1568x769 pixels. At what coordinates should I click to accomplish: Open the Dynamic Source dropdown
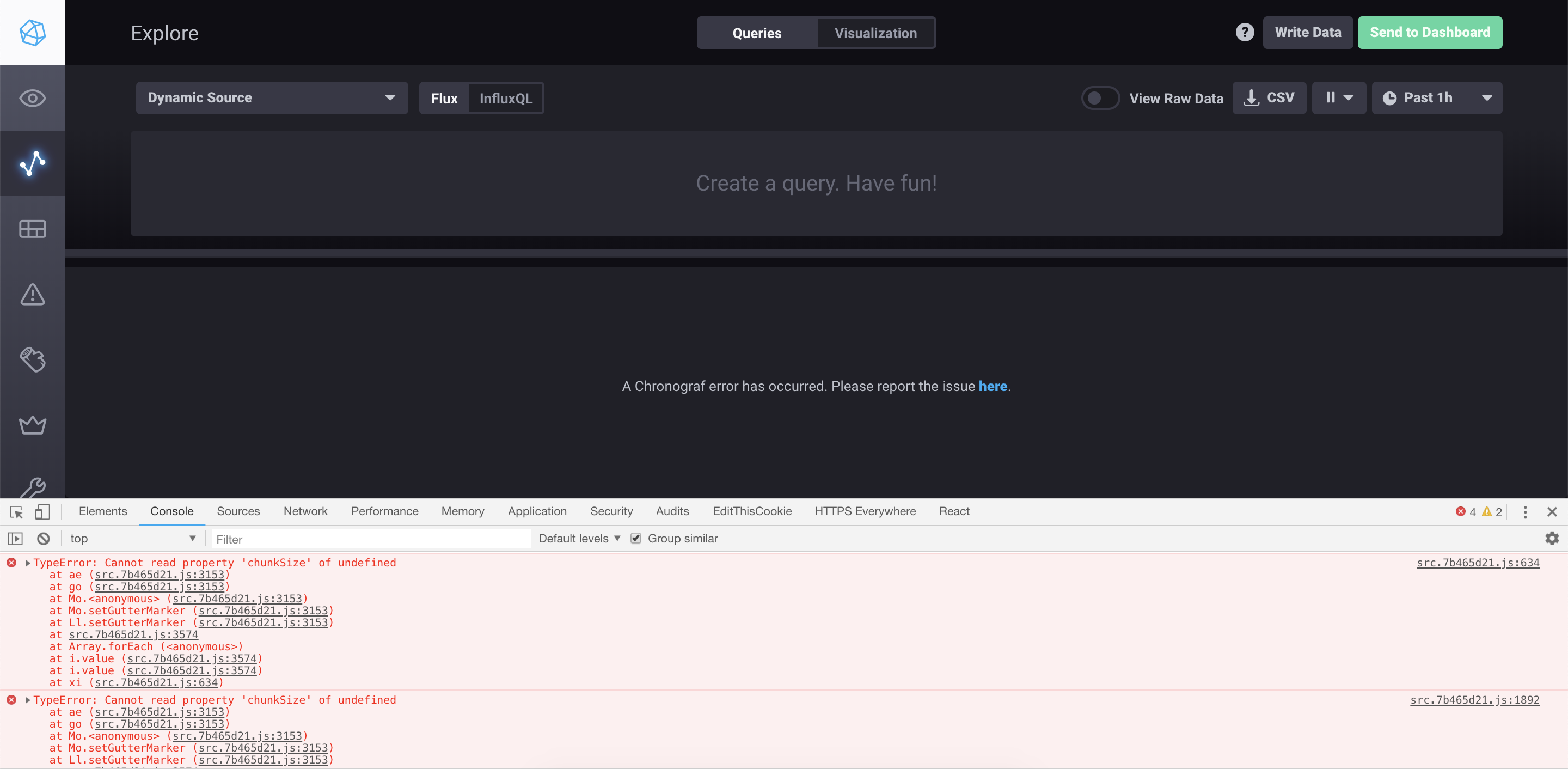point(272,98)
